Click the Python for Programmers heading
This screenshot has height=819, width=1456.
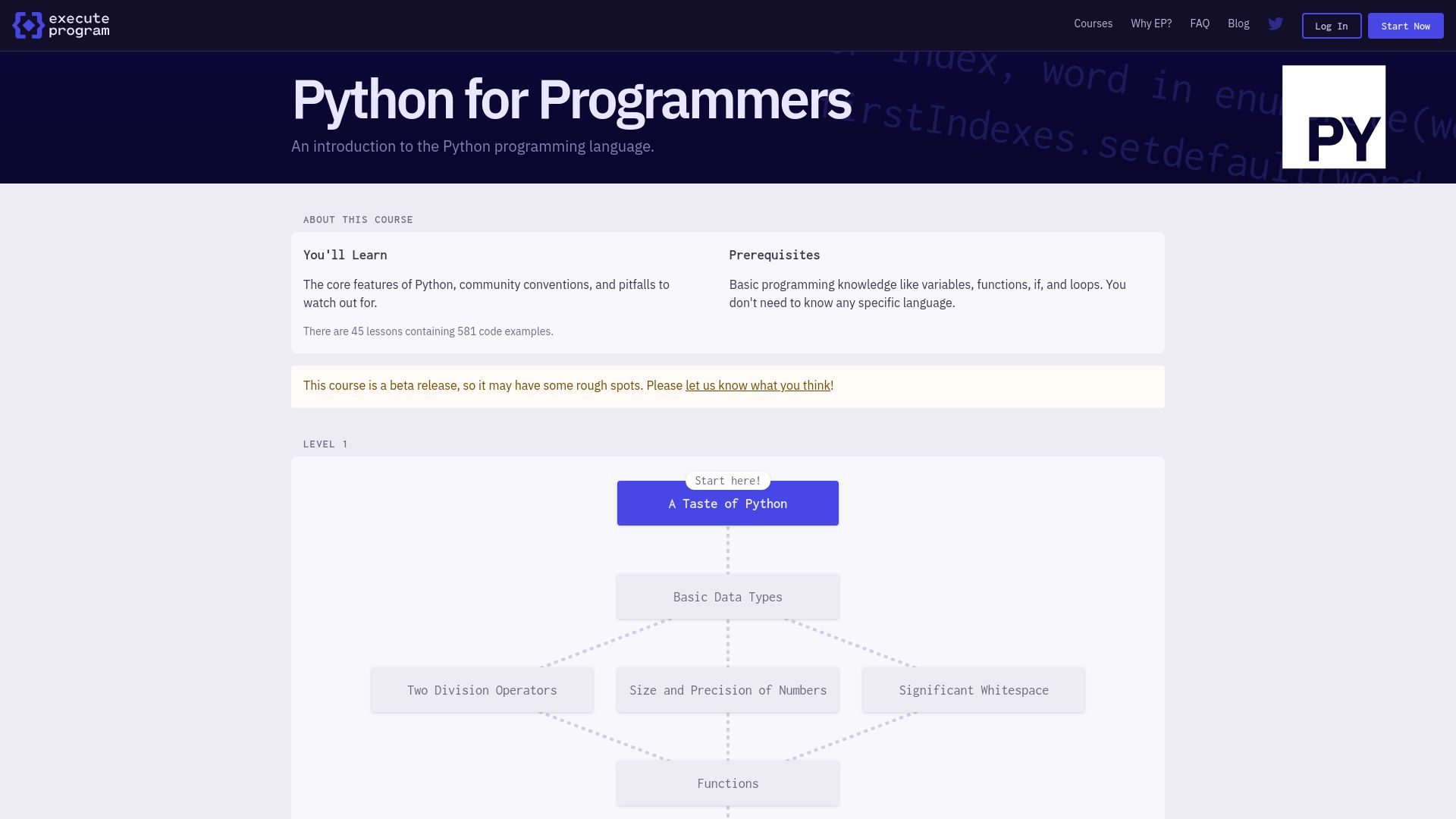click(x=571, y=100)
